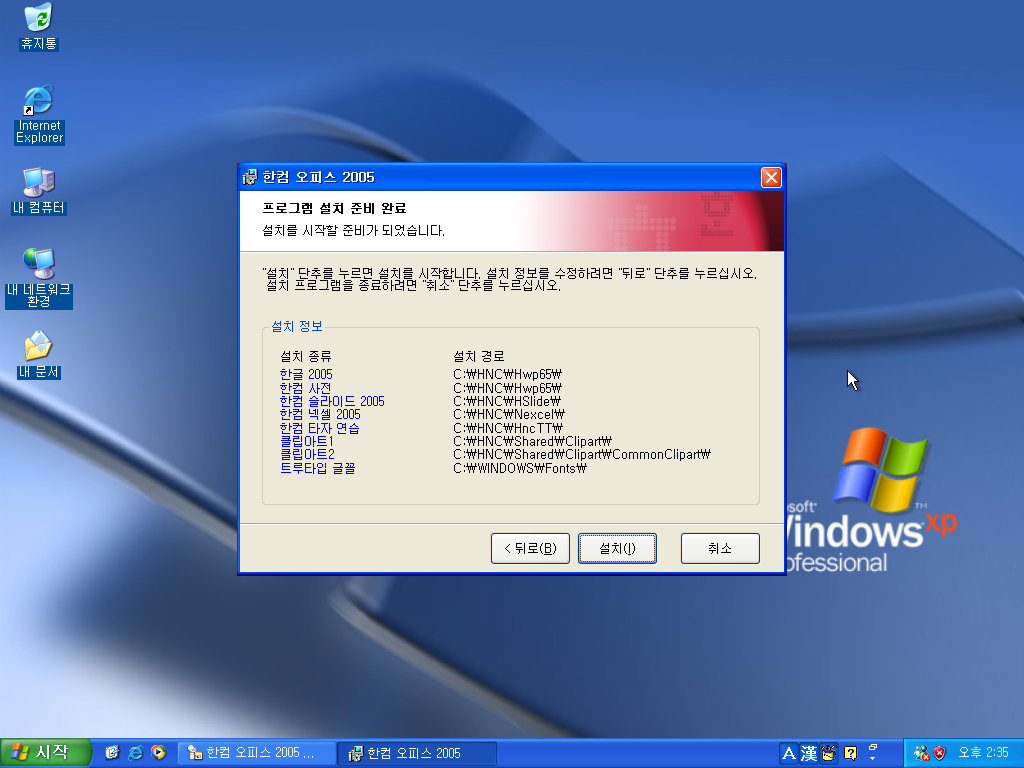The image size is (1024, 768).
Task: Click the Security Center red shield tray icon
Action: coord(940,754)
